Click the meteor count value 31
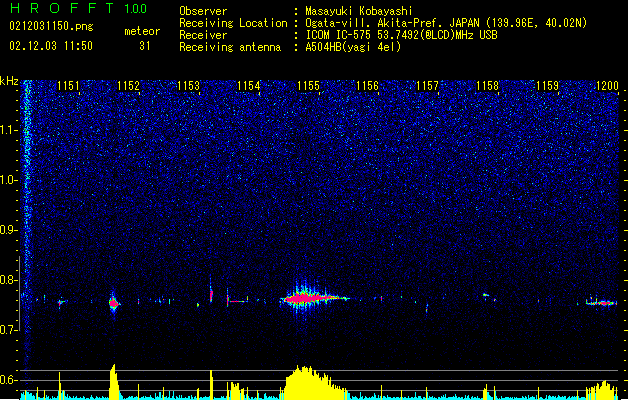 point(145,46)
